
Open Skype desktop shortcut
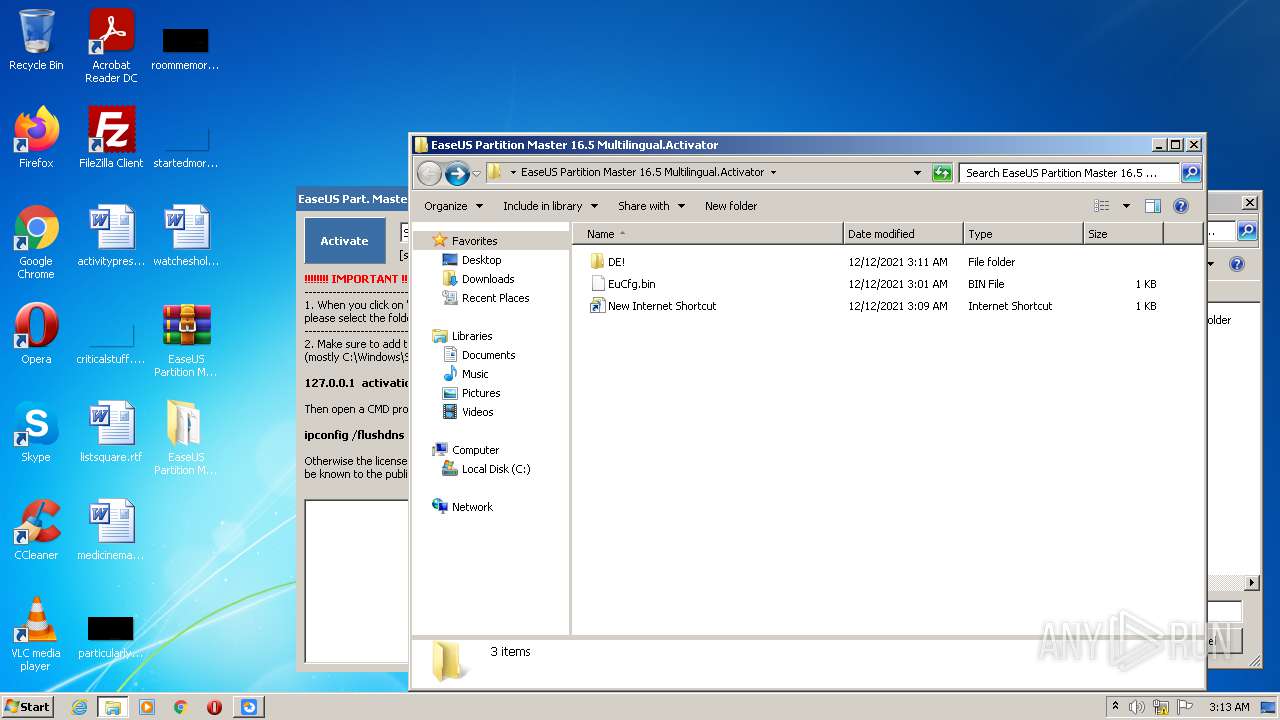click(x=36, y=432)
